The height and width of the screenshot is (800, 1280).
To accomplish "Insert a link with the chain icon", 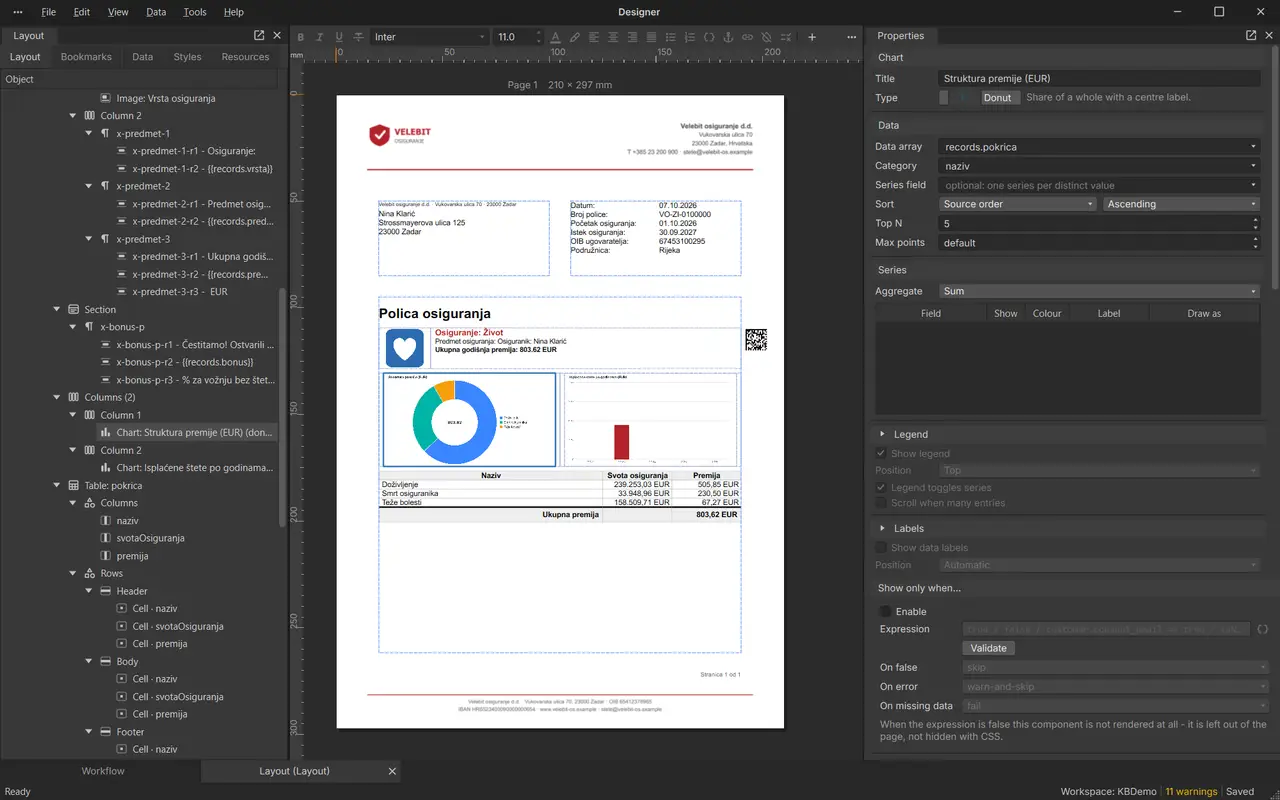I will click(747, 37).
